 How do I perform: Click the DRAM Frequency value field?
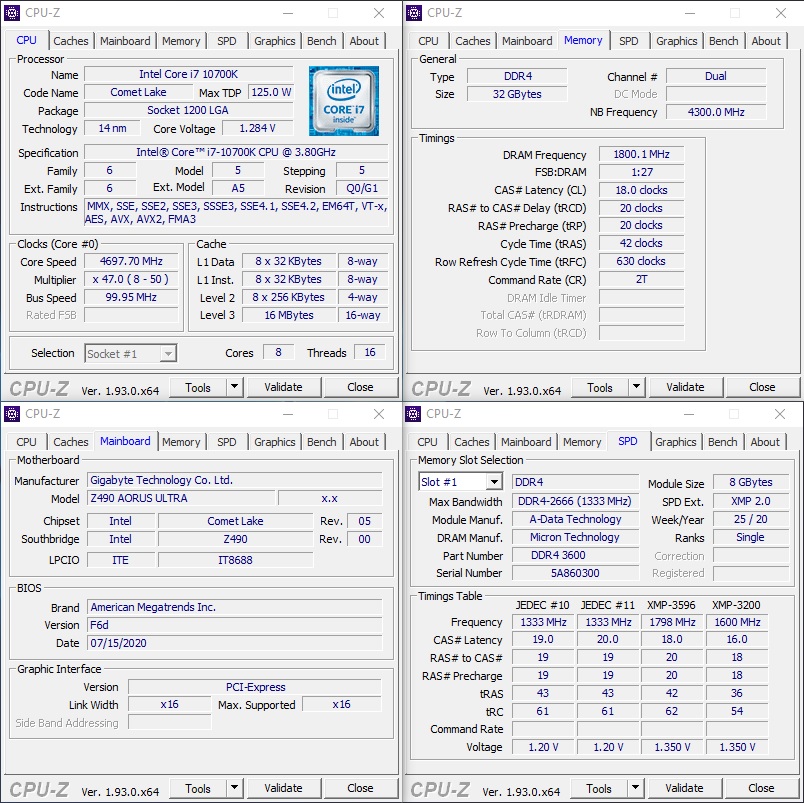(x=641, y=155)
